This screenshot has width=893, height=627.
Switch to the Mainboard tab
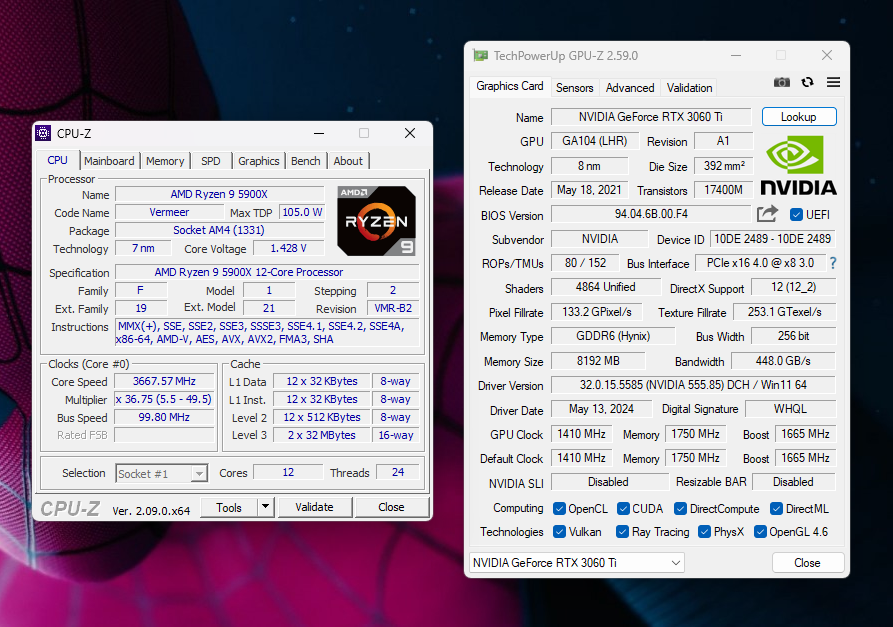point(109,161)
